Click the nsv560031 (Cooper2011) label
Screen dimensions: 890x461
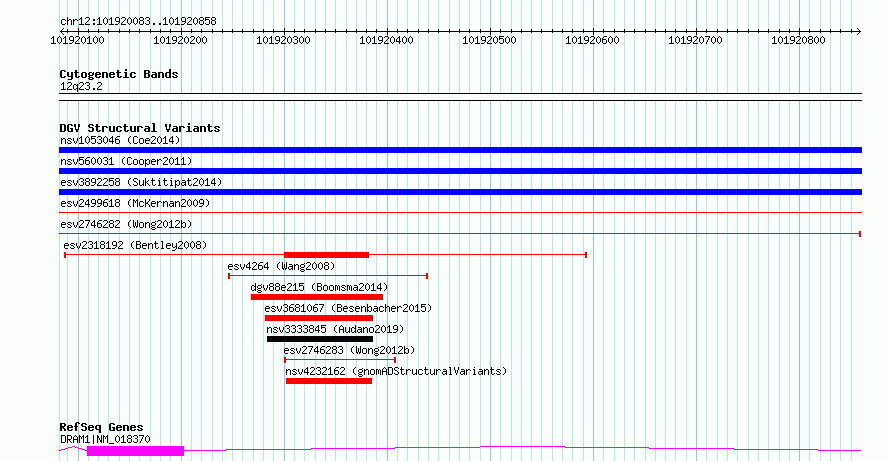pyautogui.click(x=126, y=161)
